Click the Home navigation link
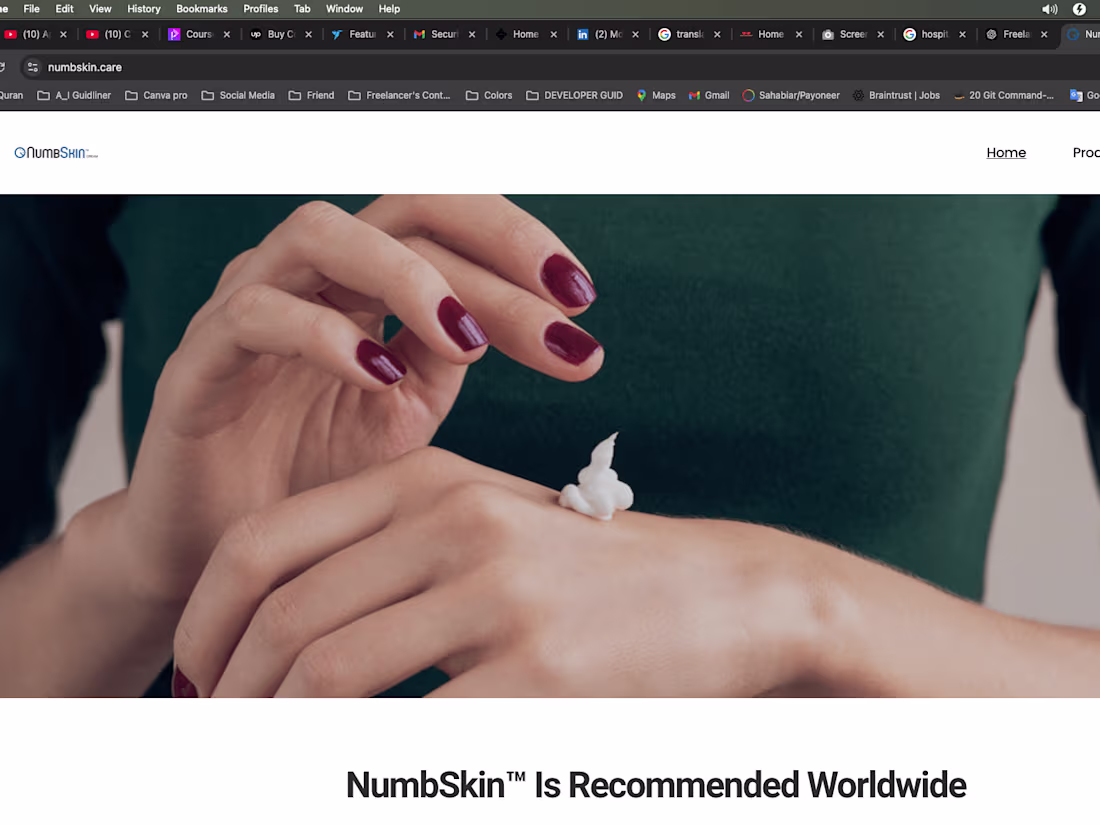The width and height of the screenshot is (1100, 825). [x=1006, y=153]
